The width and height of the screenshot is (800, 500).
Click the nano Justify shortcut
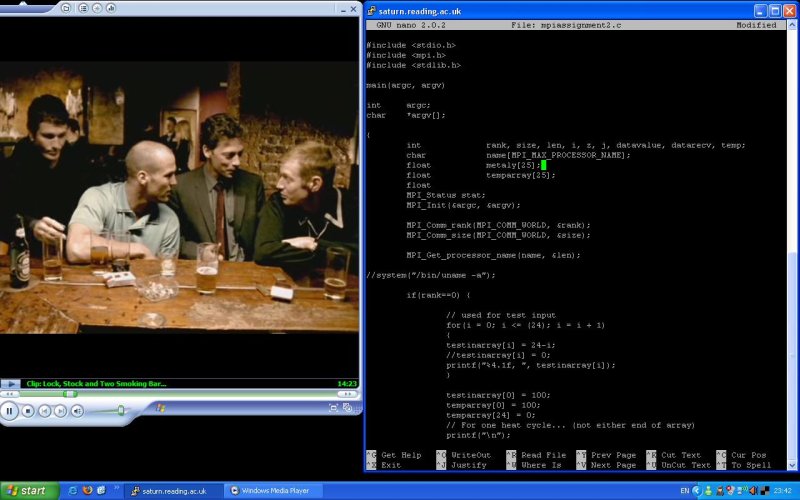point(468,465)
